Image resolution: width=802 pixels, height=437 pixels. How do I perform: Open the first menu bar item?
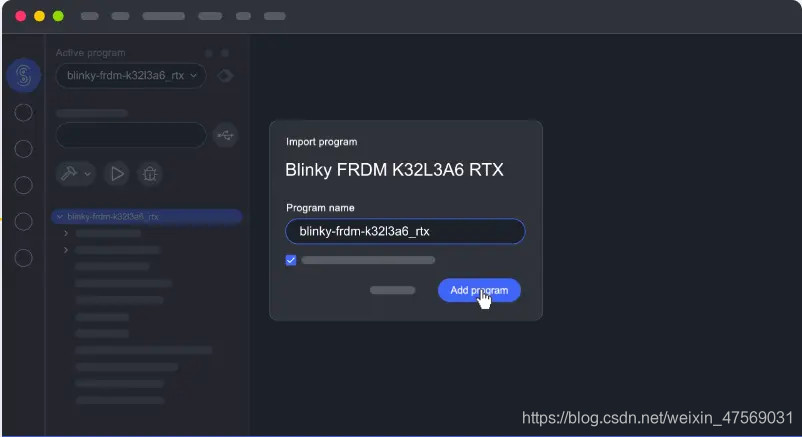(90, 16)
